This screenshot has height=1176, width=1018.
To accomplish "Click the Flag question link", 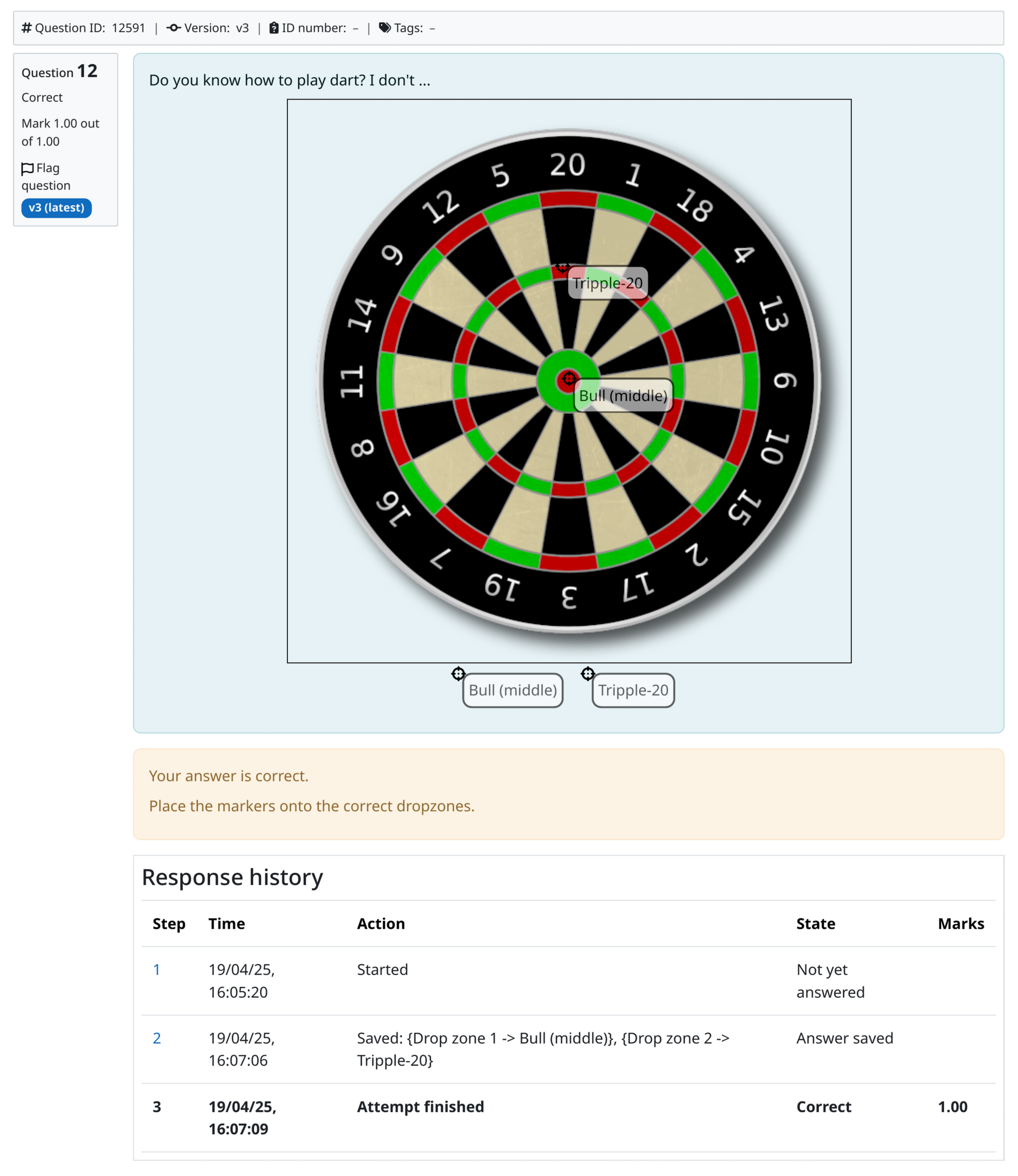I will [x=46, y=177].
